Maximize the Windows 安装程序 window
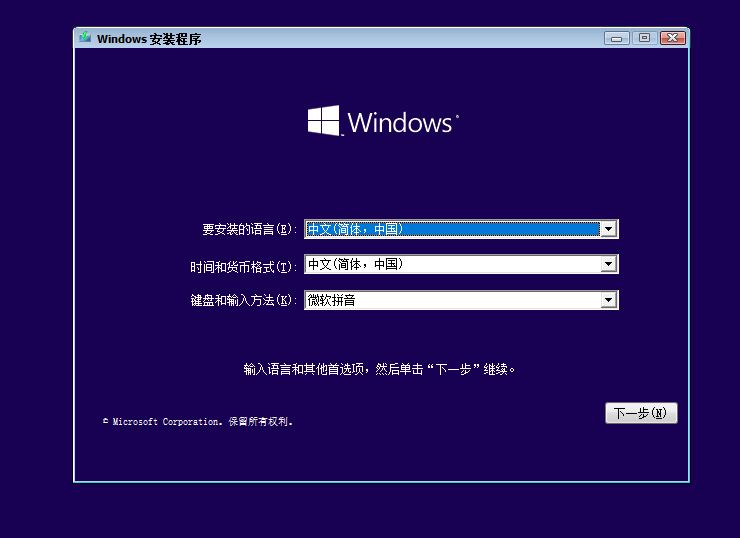740x538 pixels. pos(644,38)
